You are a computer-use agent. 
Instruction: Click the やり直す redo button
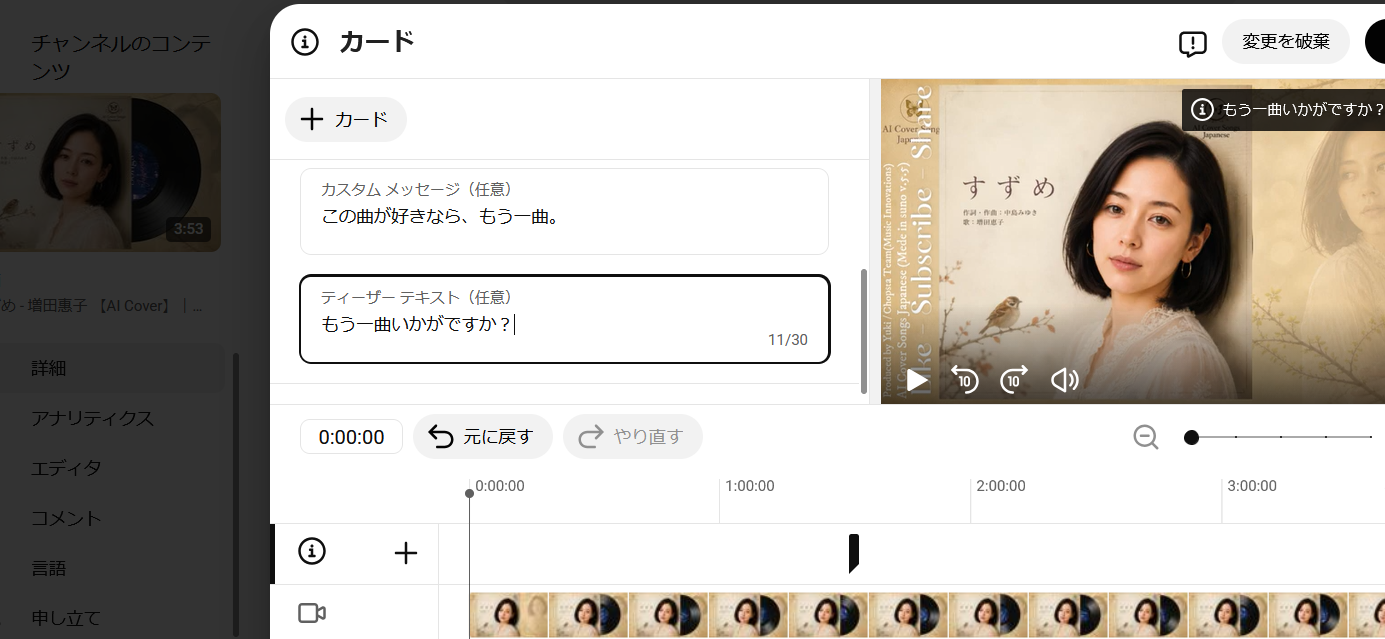[x=632, y=437]
